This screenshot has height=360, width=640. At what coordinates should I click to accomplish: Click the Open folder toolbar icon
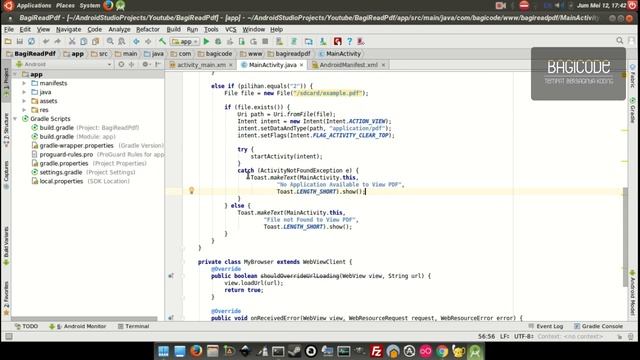click(8, 41)
